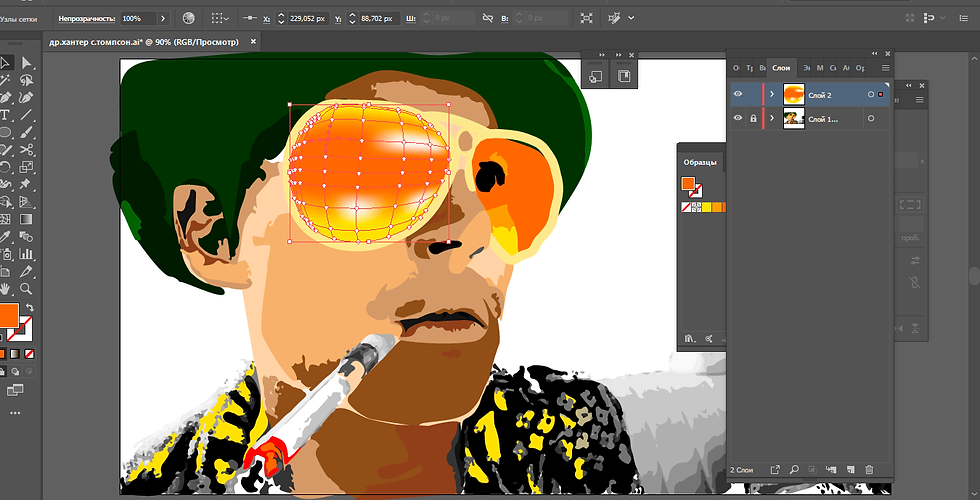Expand Слой 1 contents chevron
980x500 pixels.
772,118
